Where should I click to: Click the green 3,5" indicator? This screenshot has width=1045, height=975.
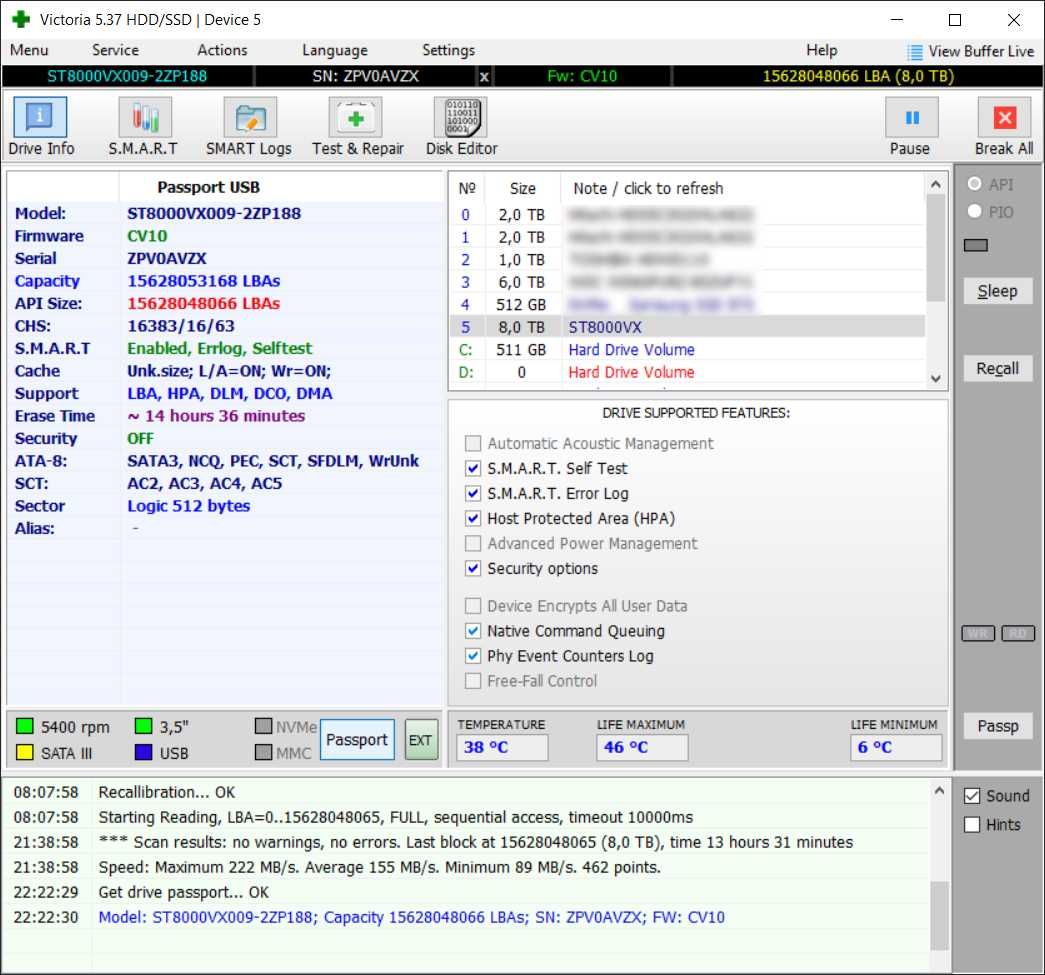143,726
